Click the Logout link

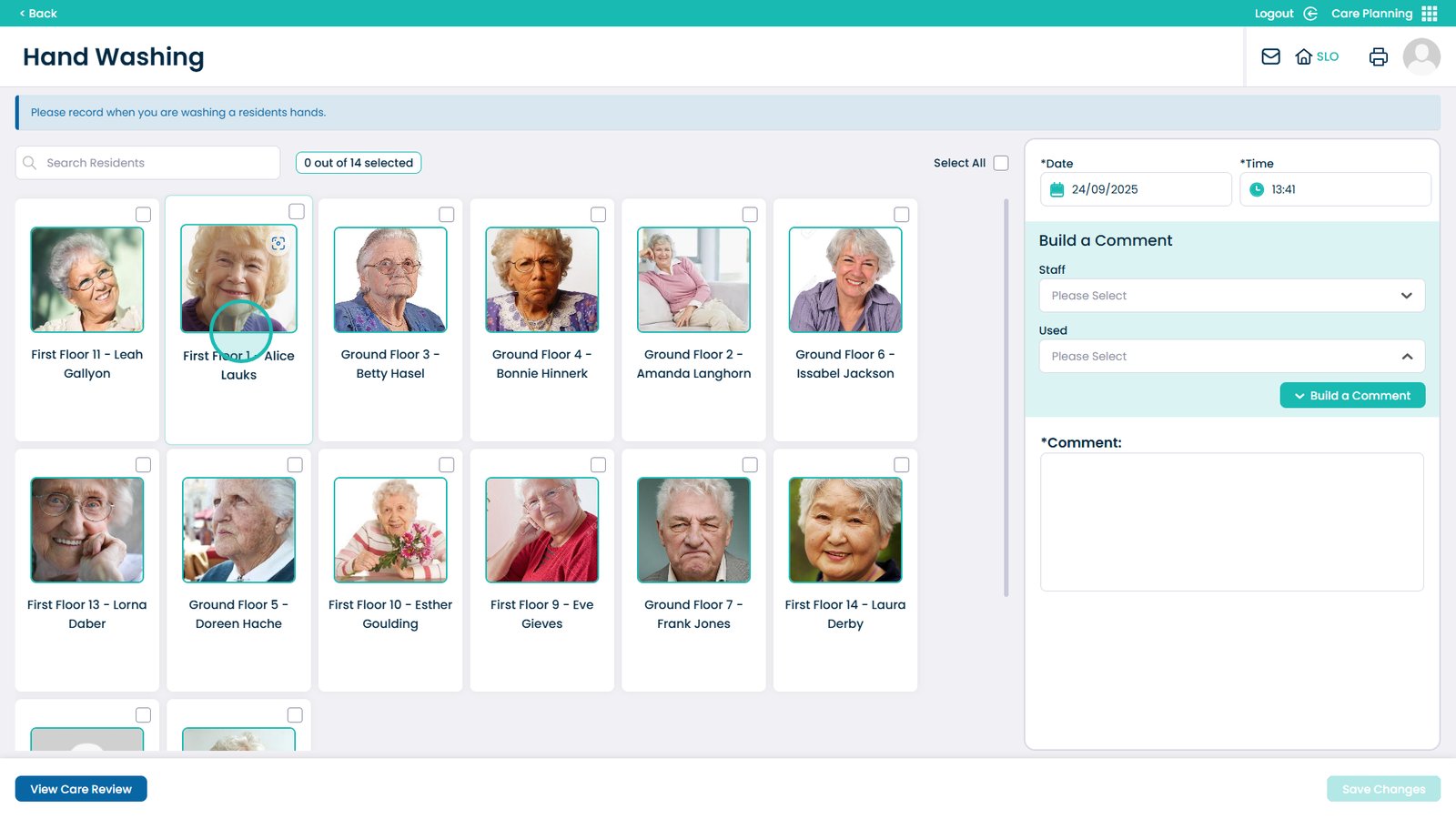click(x=1274, y=14)
